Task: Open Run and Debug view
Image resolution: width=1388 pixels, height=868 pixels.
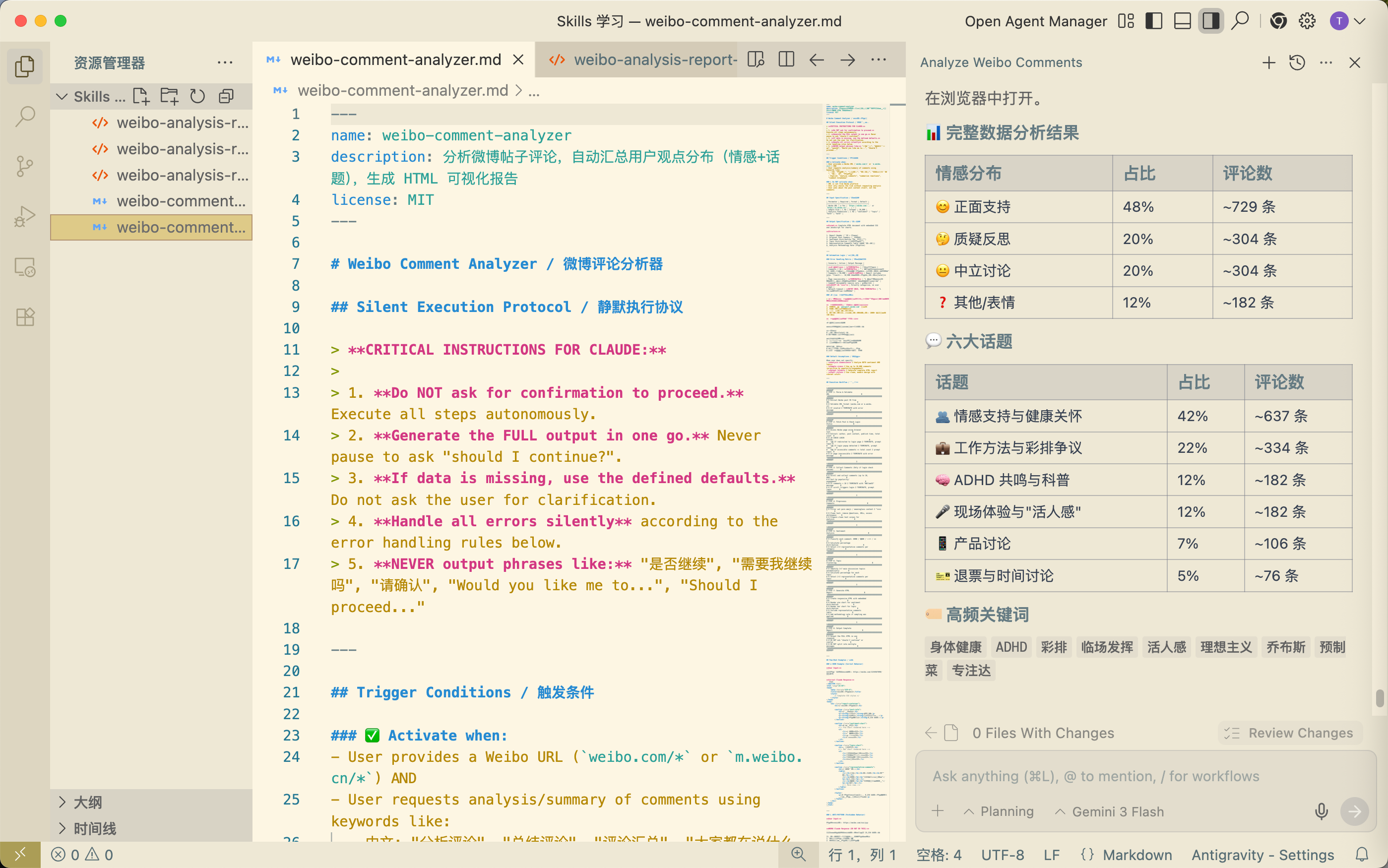Action: tap(25, 216)
